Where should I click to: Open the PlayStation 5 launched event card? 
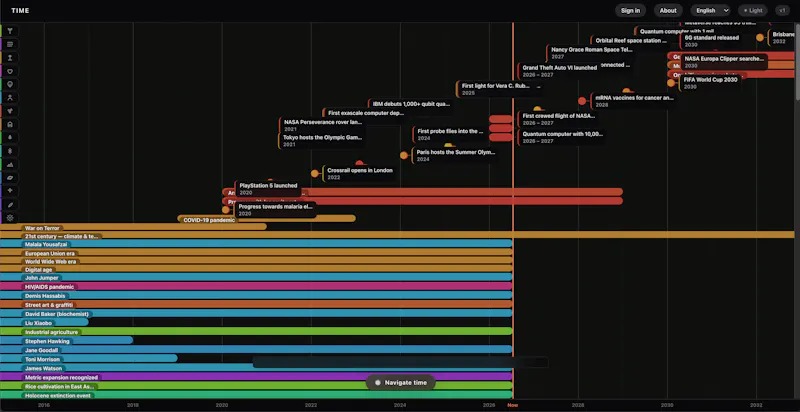click(x=268, y=189)
